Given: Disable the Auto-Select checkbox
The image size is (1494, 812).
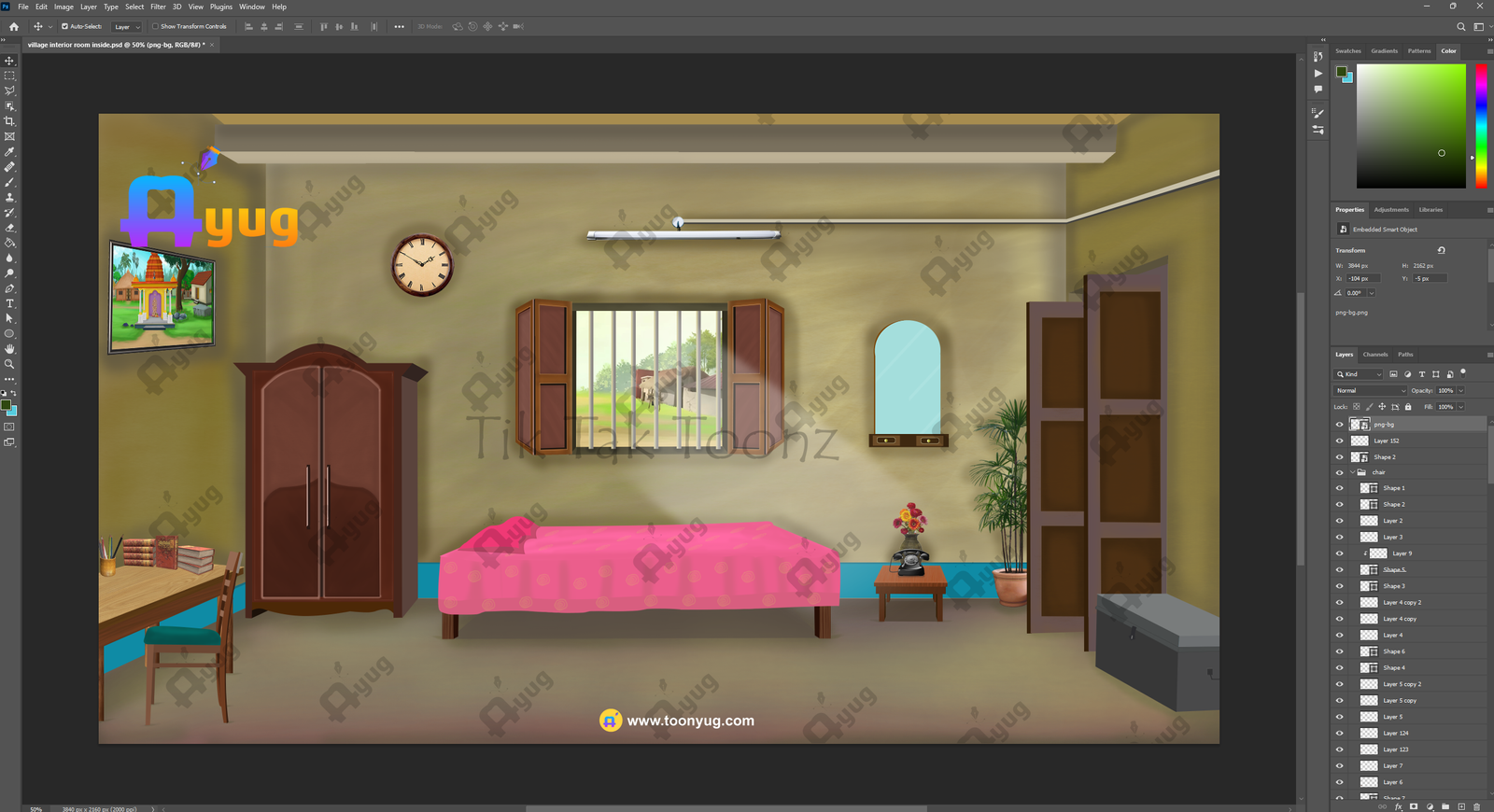Looking at the screenshot, I should point(64,27).
